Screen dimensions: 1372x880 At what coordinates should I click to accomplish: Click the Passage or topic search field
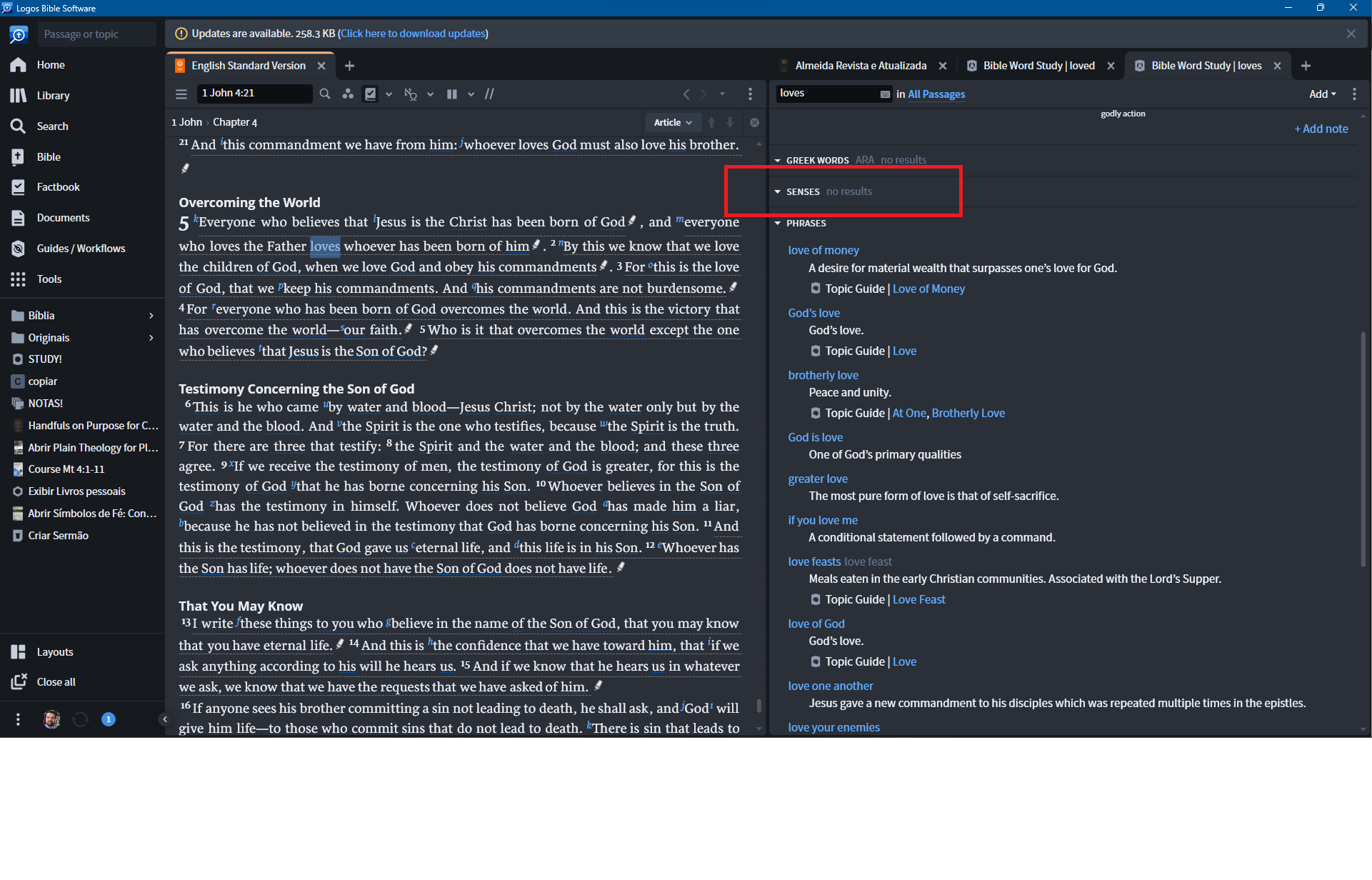point(96,34)
